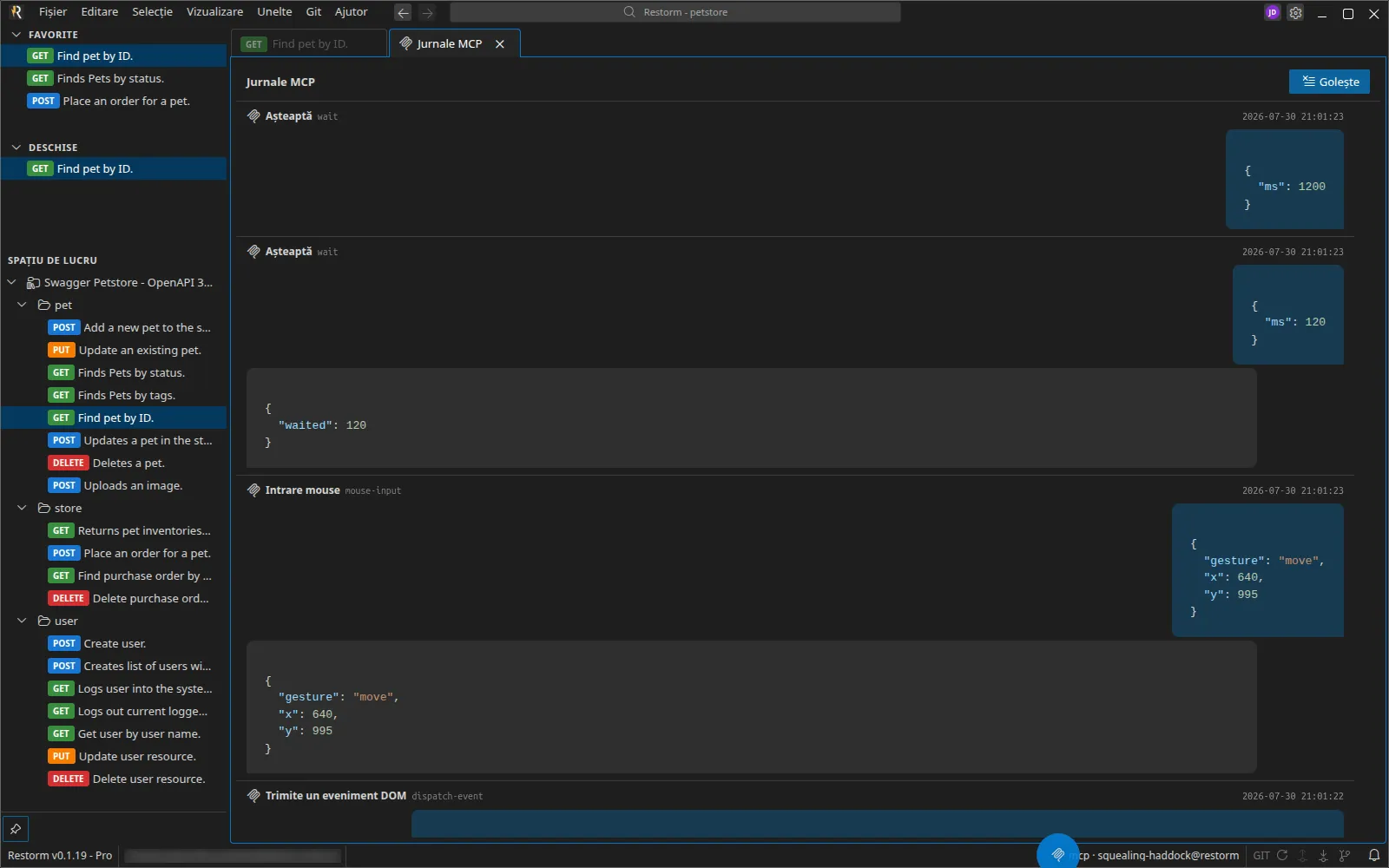Open notifications via the bell icon
The height and width of the screenshot is (868, 1389).
[1373, 855]
